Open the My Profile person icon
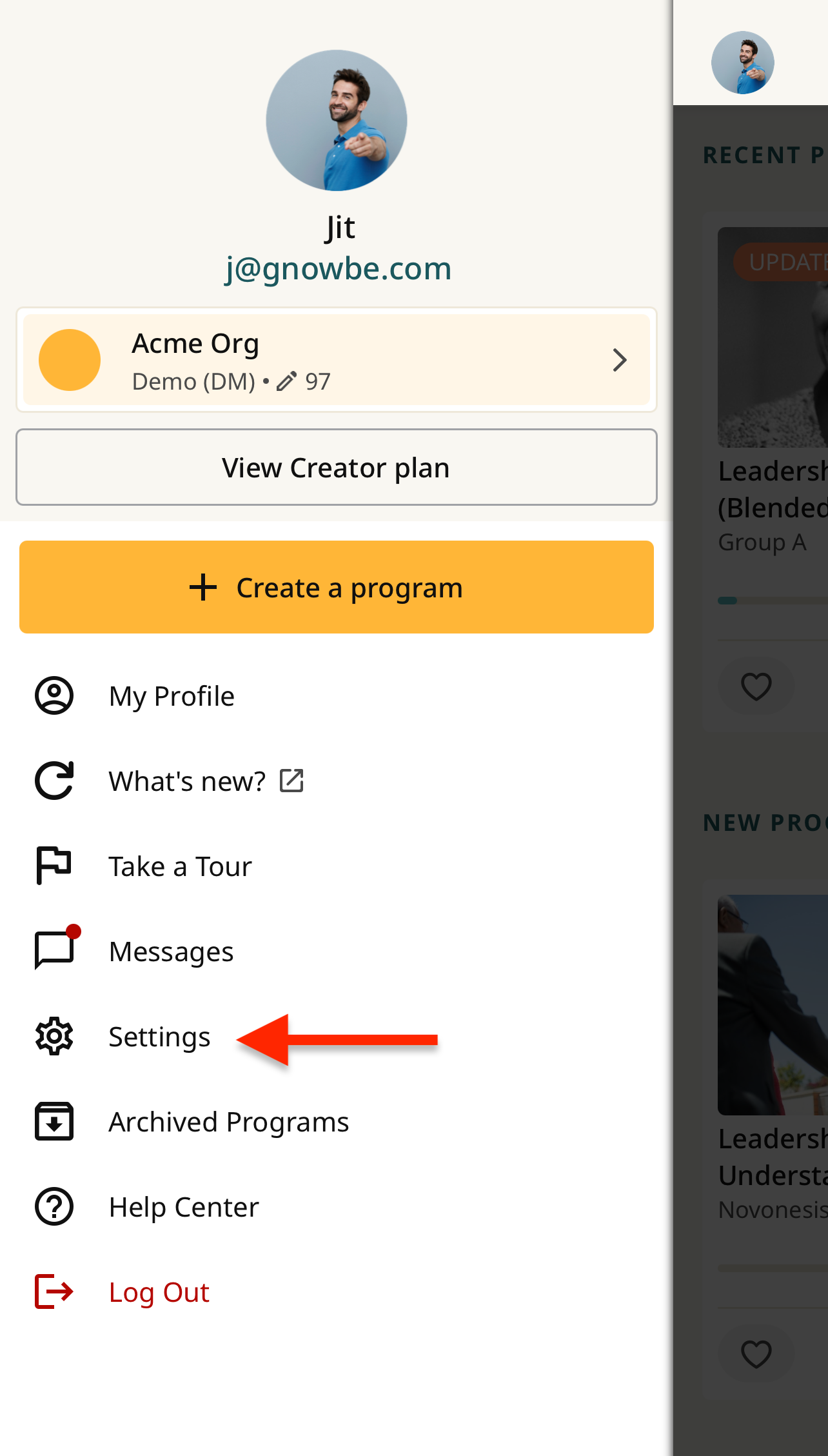 [x=54, y=695]
